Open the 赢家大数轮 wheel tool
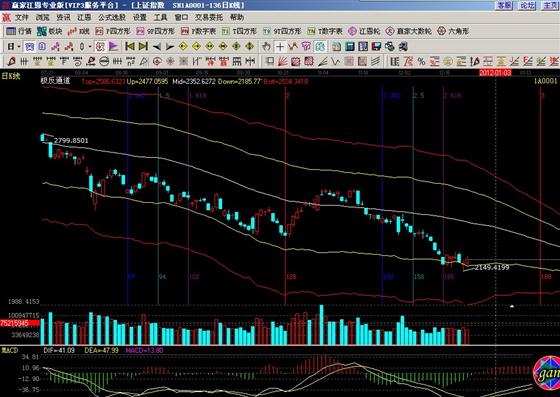Viewport: 560px width, 397px height. [x=409, y=31]
